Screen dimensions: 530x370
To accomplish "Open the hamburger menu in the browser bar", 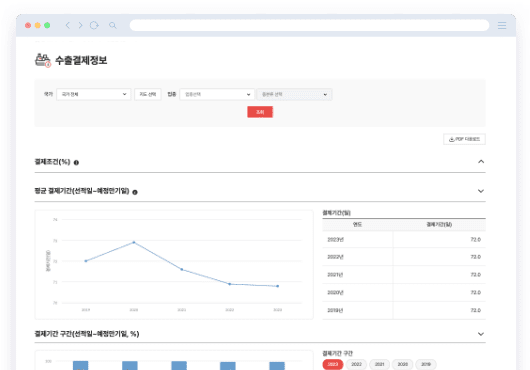I will pos(502,25).
